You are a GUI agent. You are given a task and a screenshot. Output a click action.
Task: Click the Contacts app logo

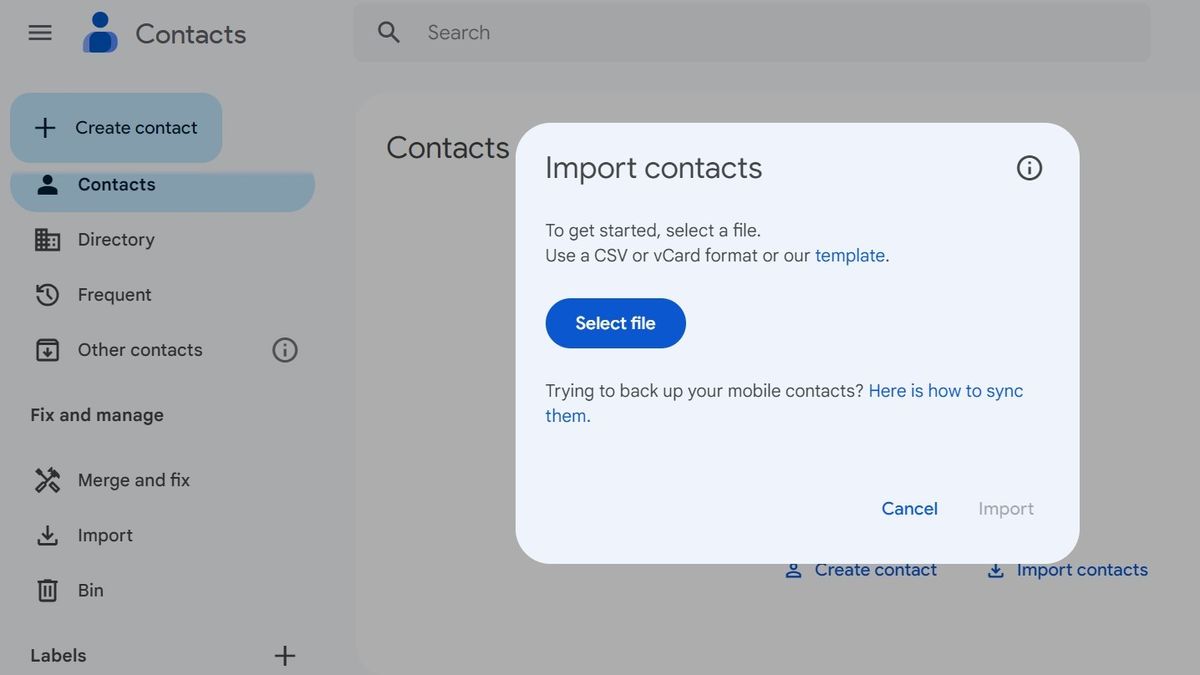point(99,32)
